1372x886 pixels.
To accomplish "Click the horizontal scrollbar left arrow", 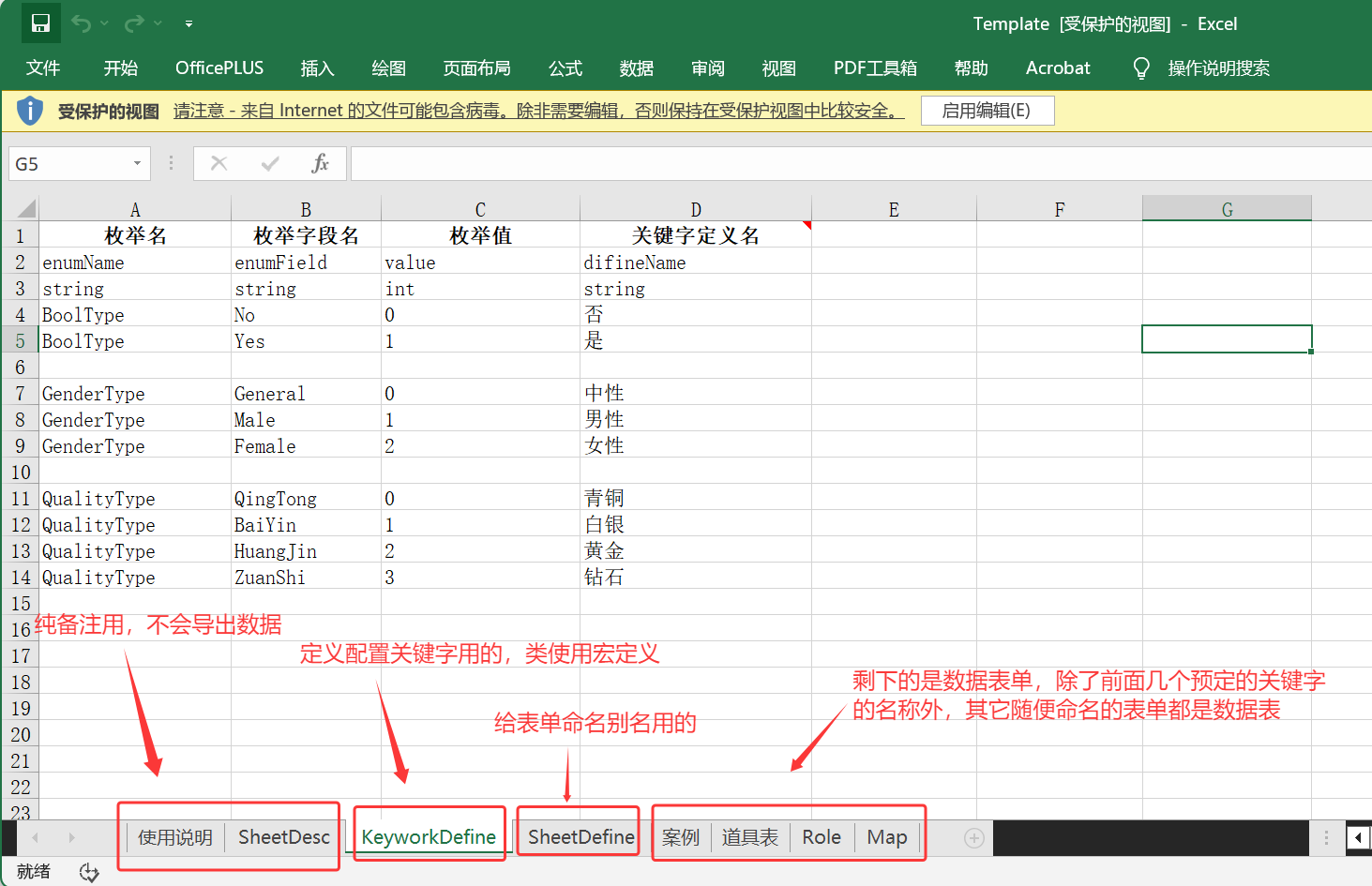I will click(1358, 837).
